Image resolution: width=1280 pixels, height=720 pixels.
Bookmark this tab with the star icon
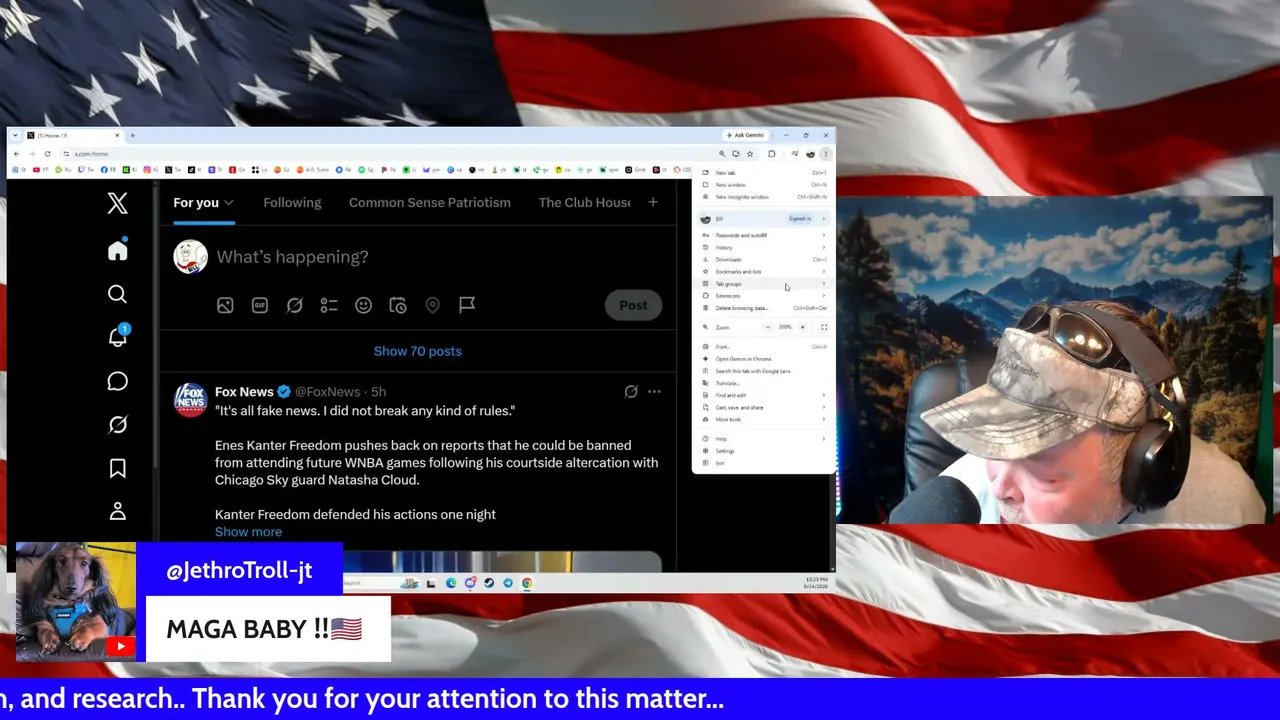[750, 154]
